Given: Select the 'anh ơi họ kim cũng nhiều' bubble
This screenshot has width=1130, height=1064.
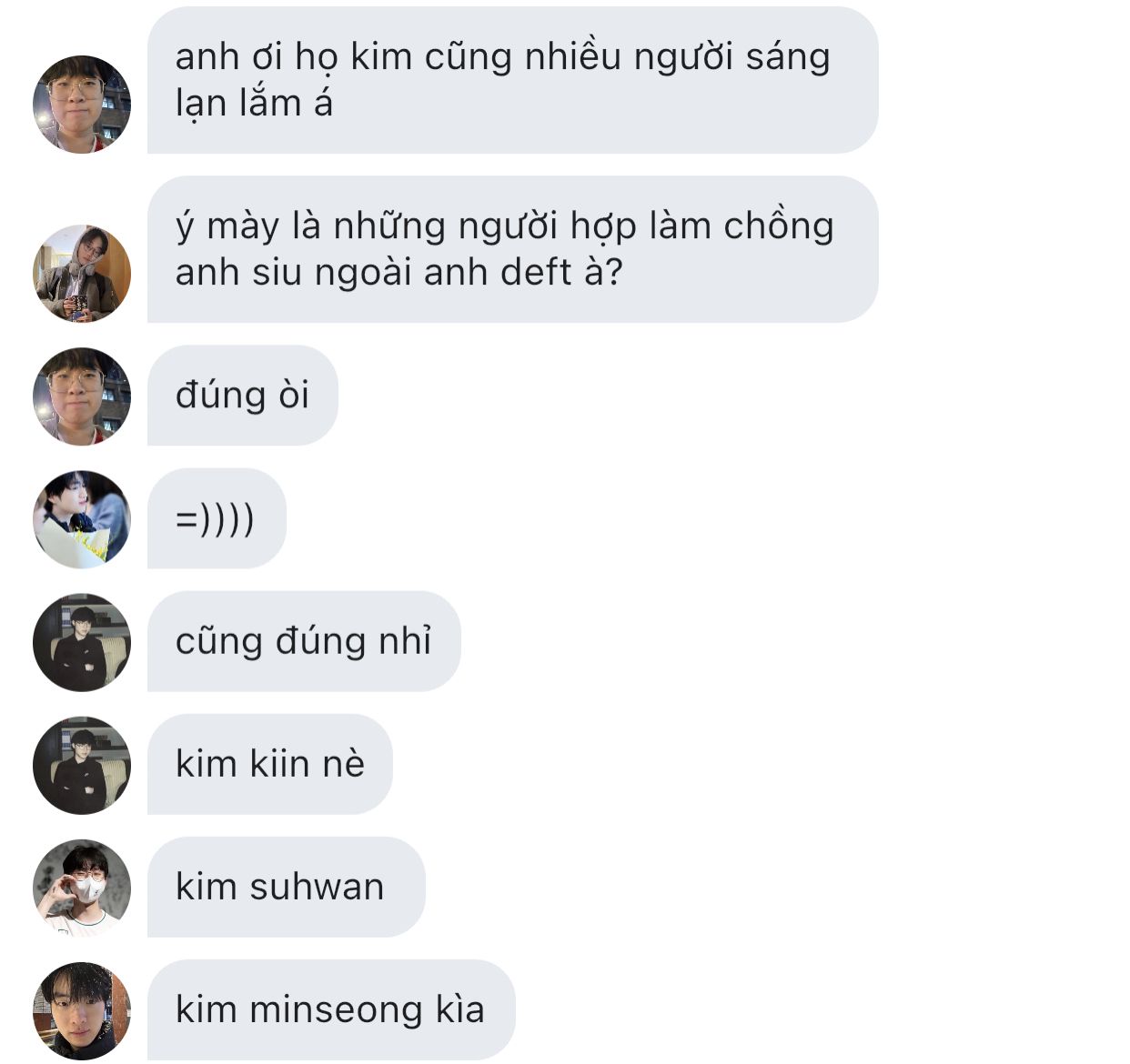Looking at the screenshot, I should coord(512,80).
